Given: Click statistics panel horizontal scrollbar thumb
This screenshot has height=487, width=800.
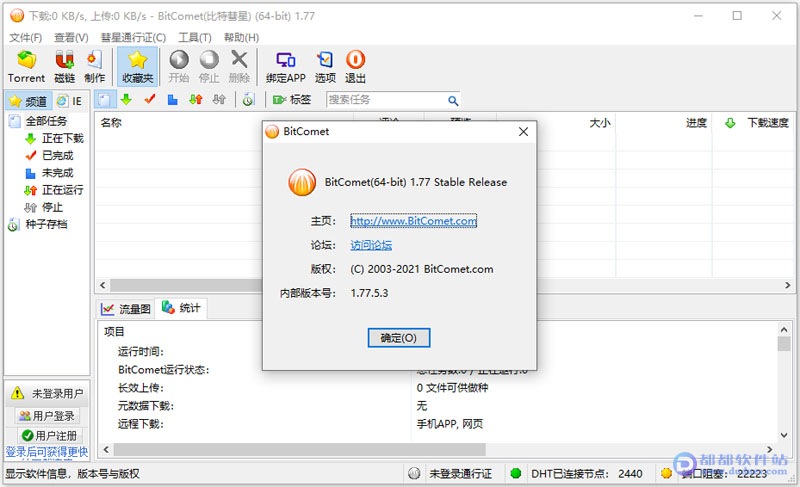Looking at the screenshot, I should pos(299,449).
